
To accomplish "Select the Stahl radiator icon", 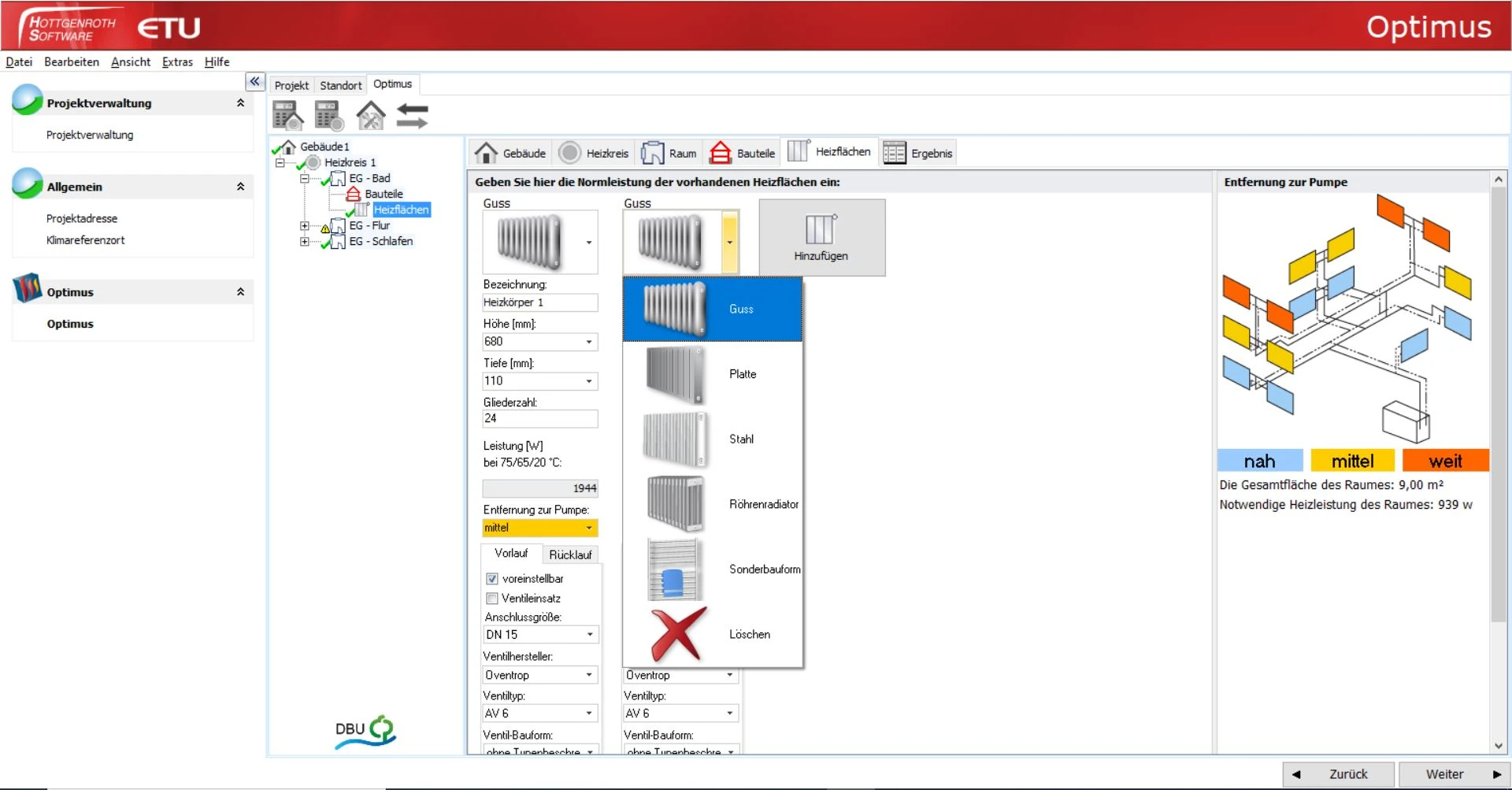I will point(675,440).
